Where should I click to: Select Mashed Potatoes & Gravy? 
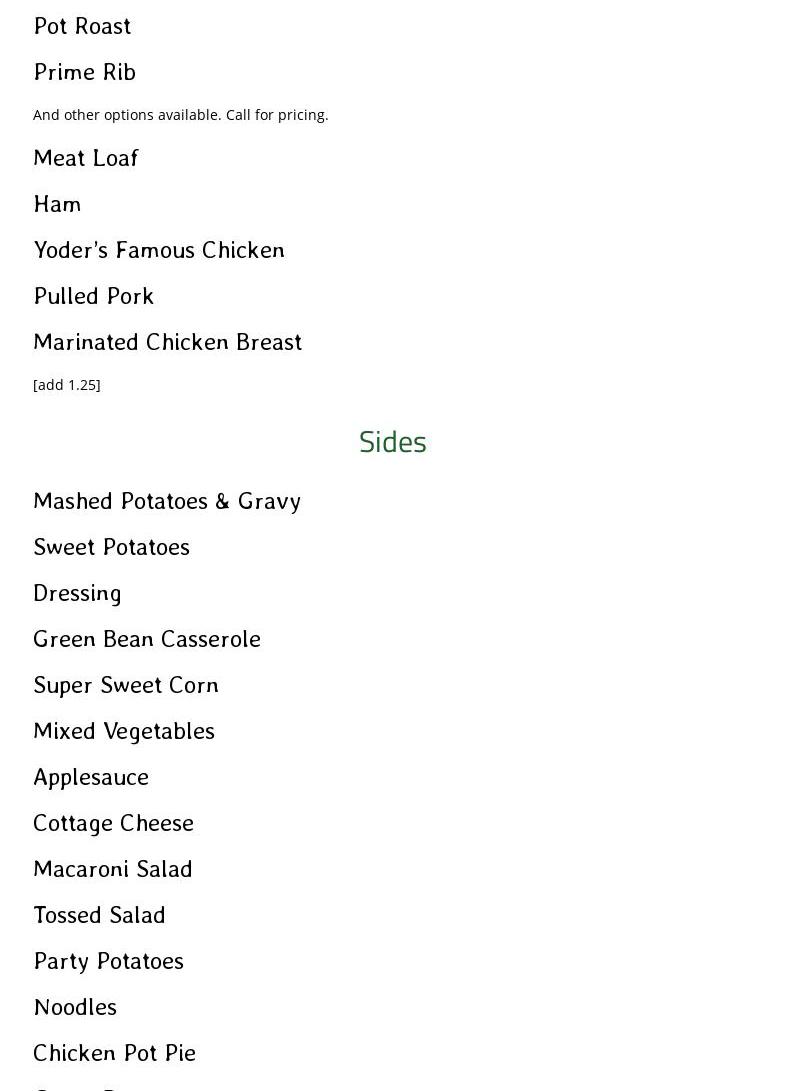(x=167, y=501)
